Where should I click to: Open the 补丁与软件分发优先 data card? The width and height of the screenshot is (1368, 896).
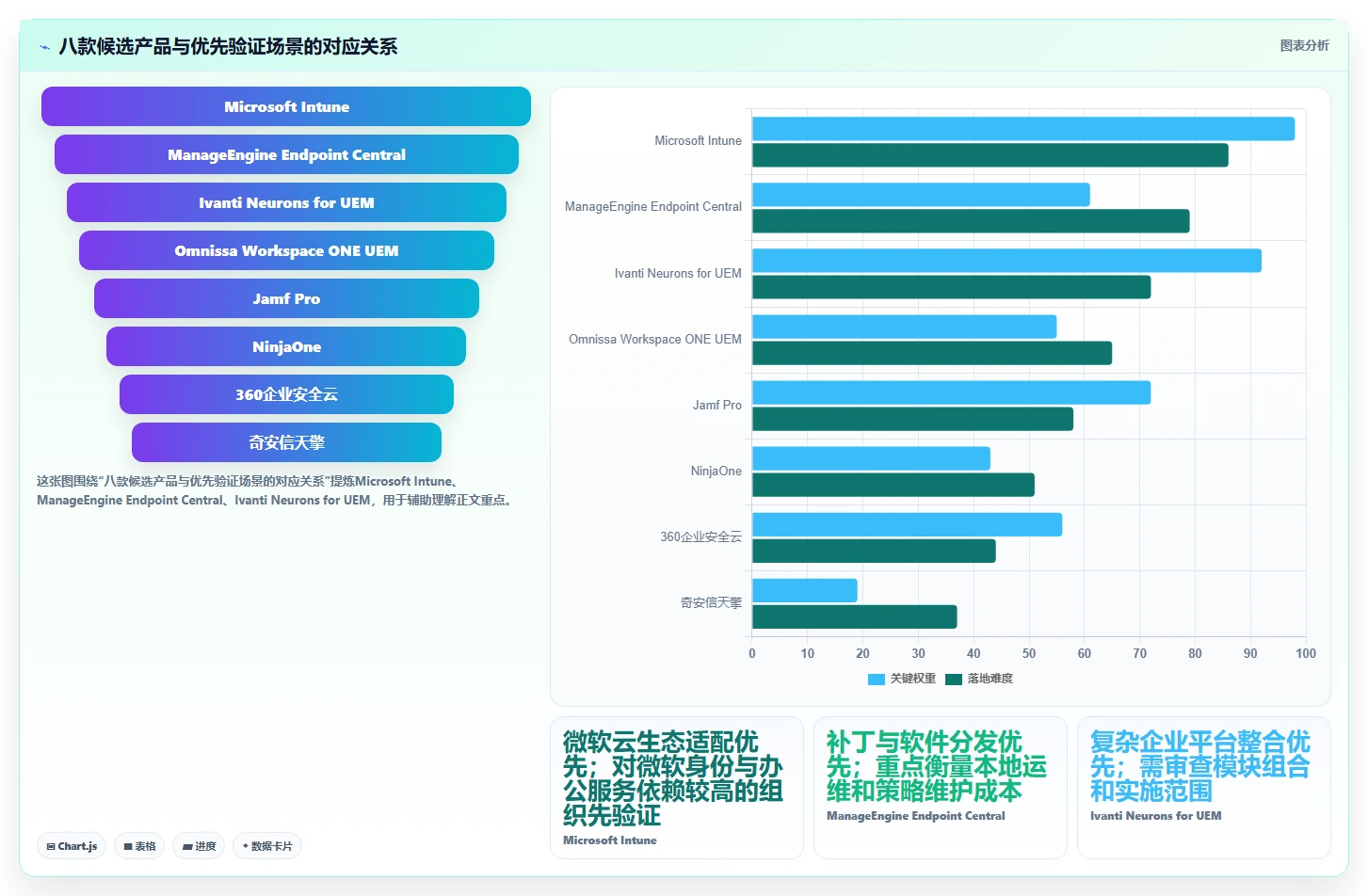point(940,788)
